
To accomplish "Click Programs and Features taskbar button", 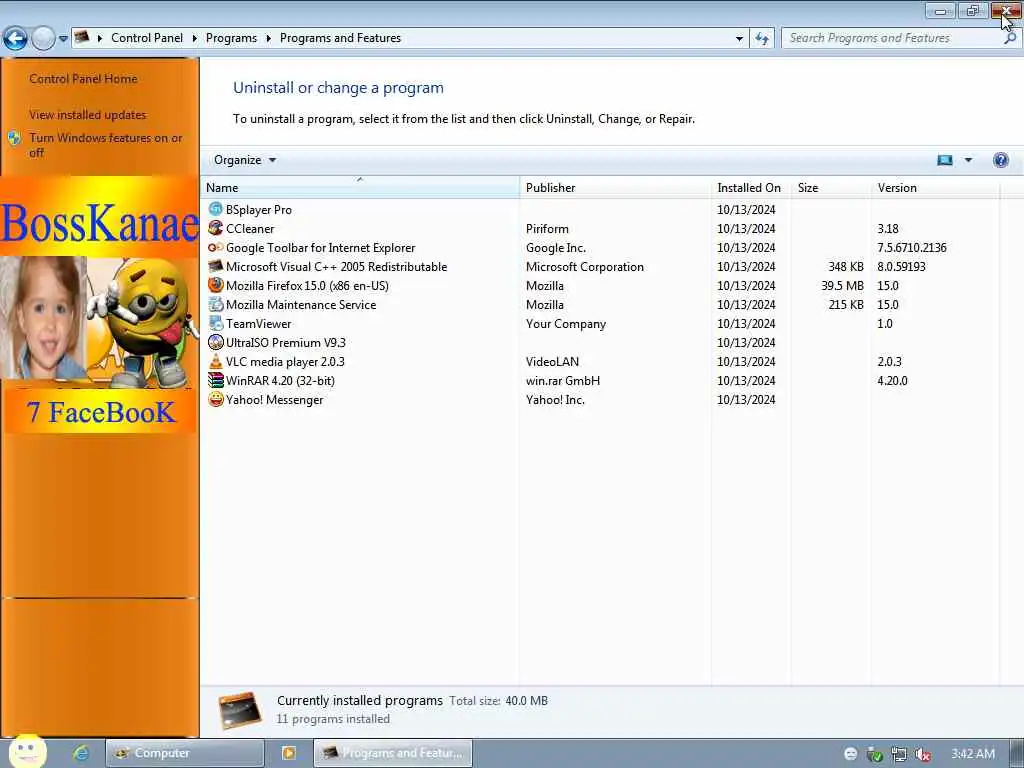I will pyautogui.click(x=393, y=753).
